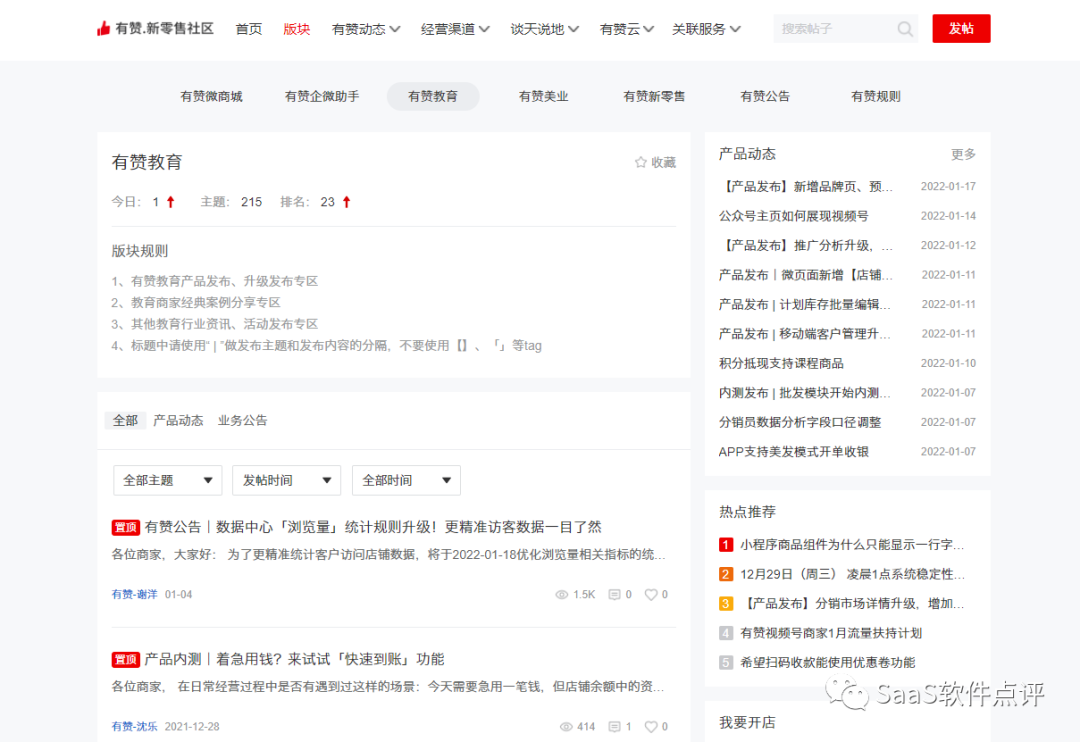Open 有赞视频号商家1月流量扶持计划 hot post
1080x742 pixels.
click(x=831, y=633)
